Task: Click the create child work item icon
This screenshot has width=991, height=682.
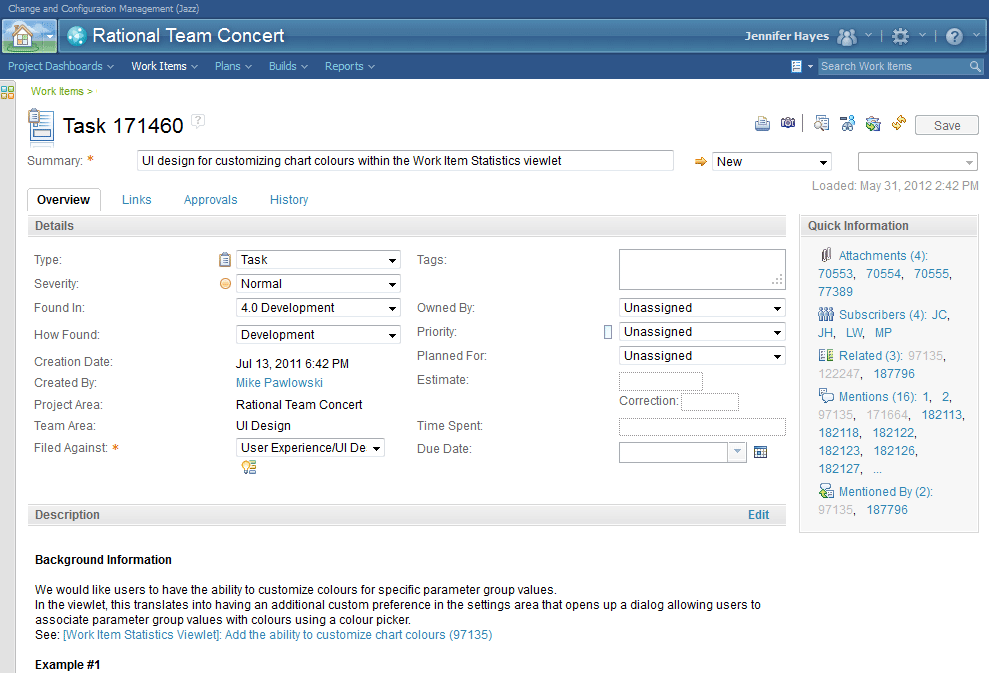Action: pyautogui.click(x=847, y=123)
